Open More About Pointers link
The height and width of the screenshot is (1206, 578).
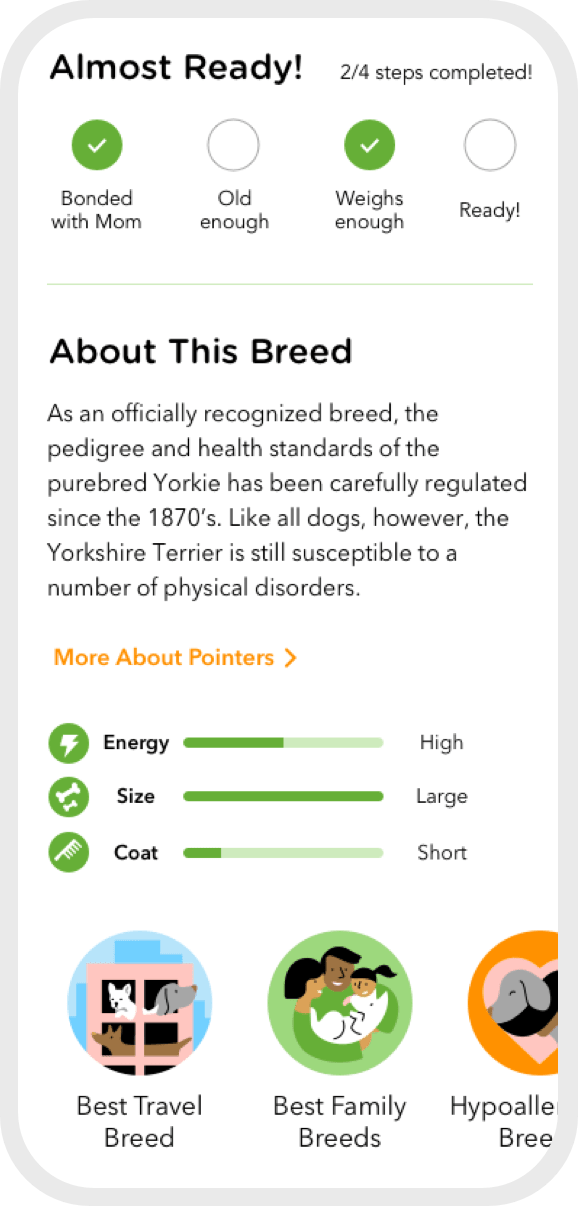click(166, 658)
